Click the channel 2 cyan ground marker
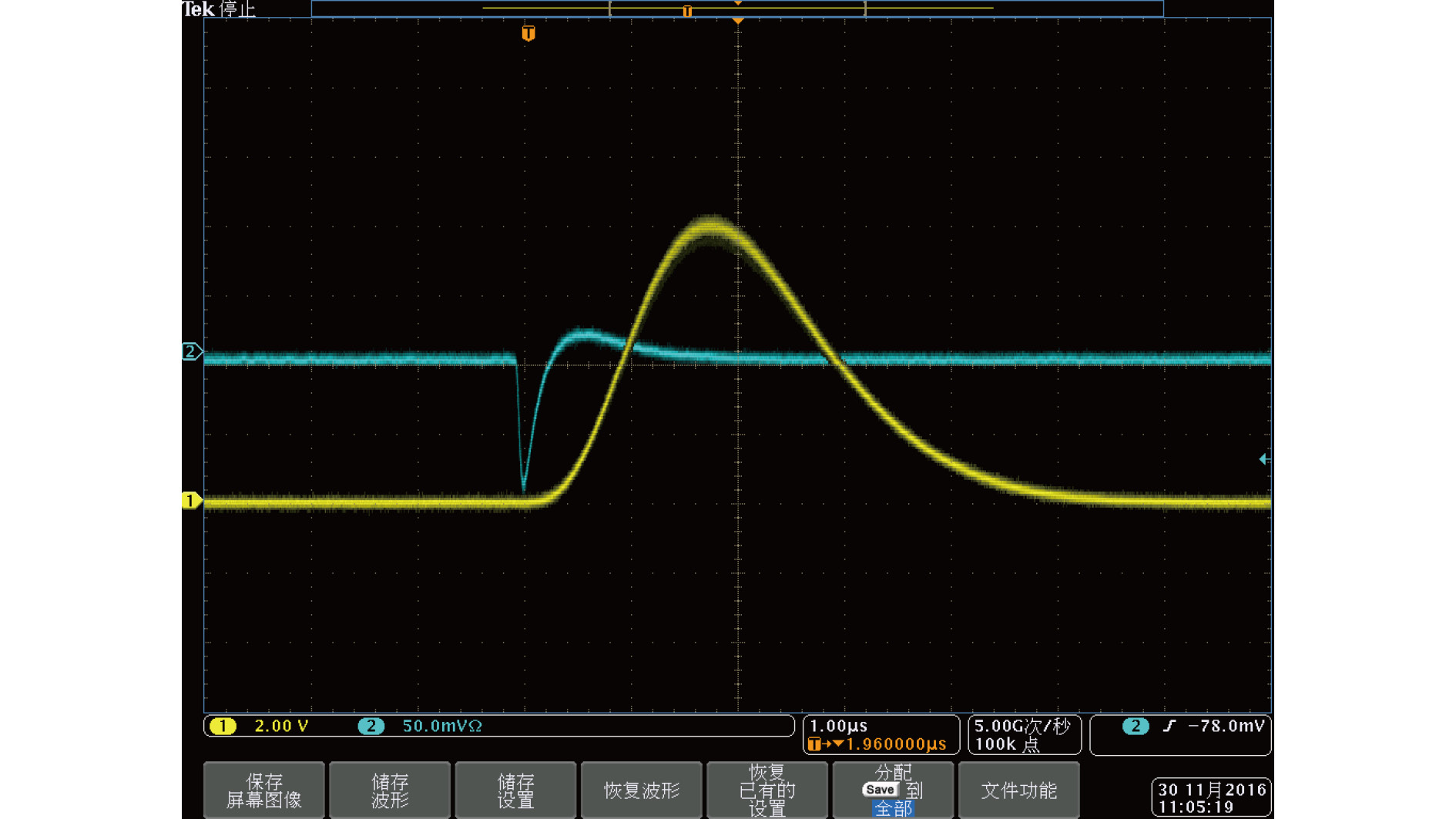The height and width of the screenshot is (819, 1456). click(190, 352)
